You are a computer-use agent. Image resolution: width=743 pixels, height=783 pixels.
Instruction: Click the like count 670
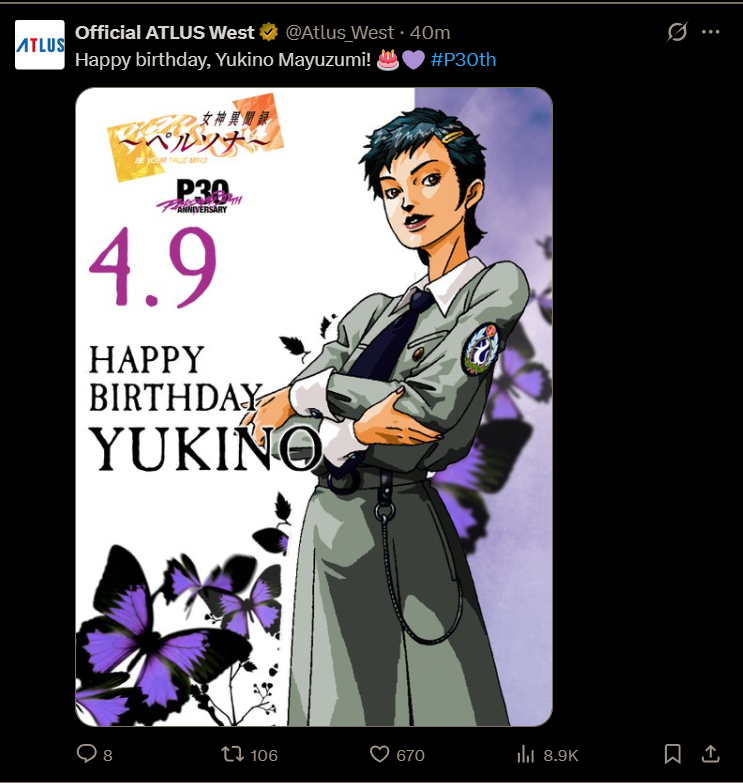[410, 755]
